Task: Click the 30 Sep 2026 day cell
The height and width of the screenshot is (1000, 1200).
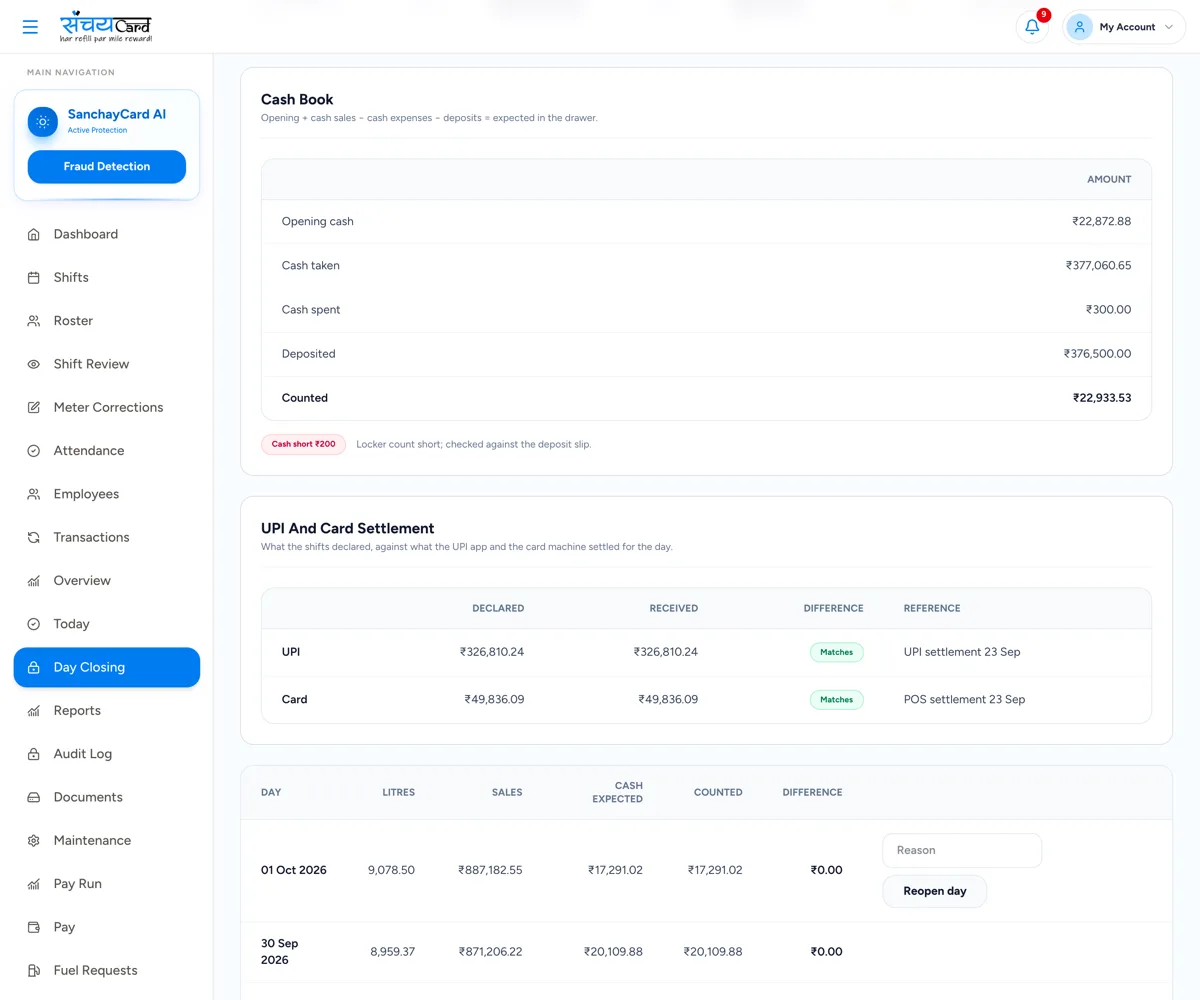Action: (x=280, y=952)
